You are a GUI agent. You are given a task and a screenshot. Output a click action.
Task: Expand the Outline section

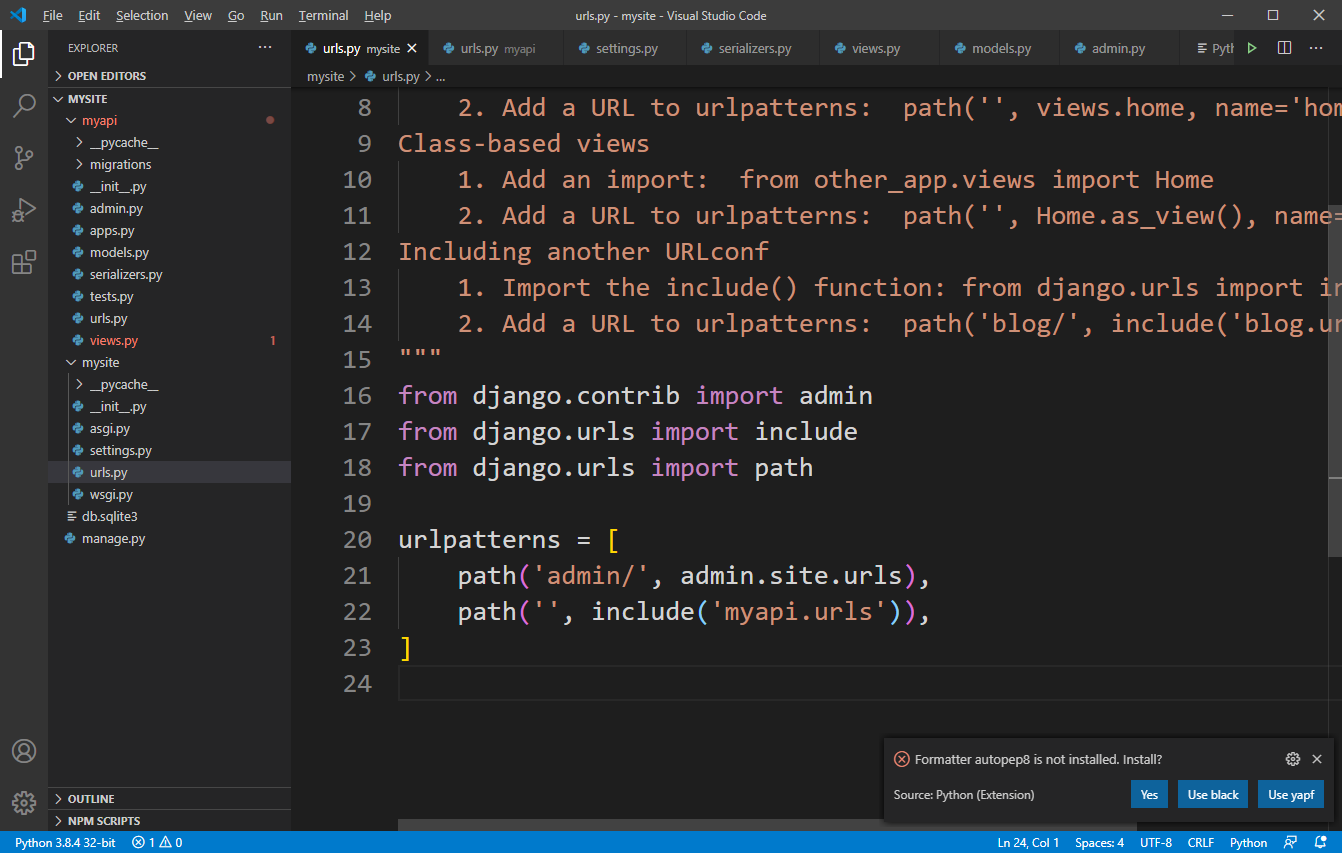[x=169, y=799]
